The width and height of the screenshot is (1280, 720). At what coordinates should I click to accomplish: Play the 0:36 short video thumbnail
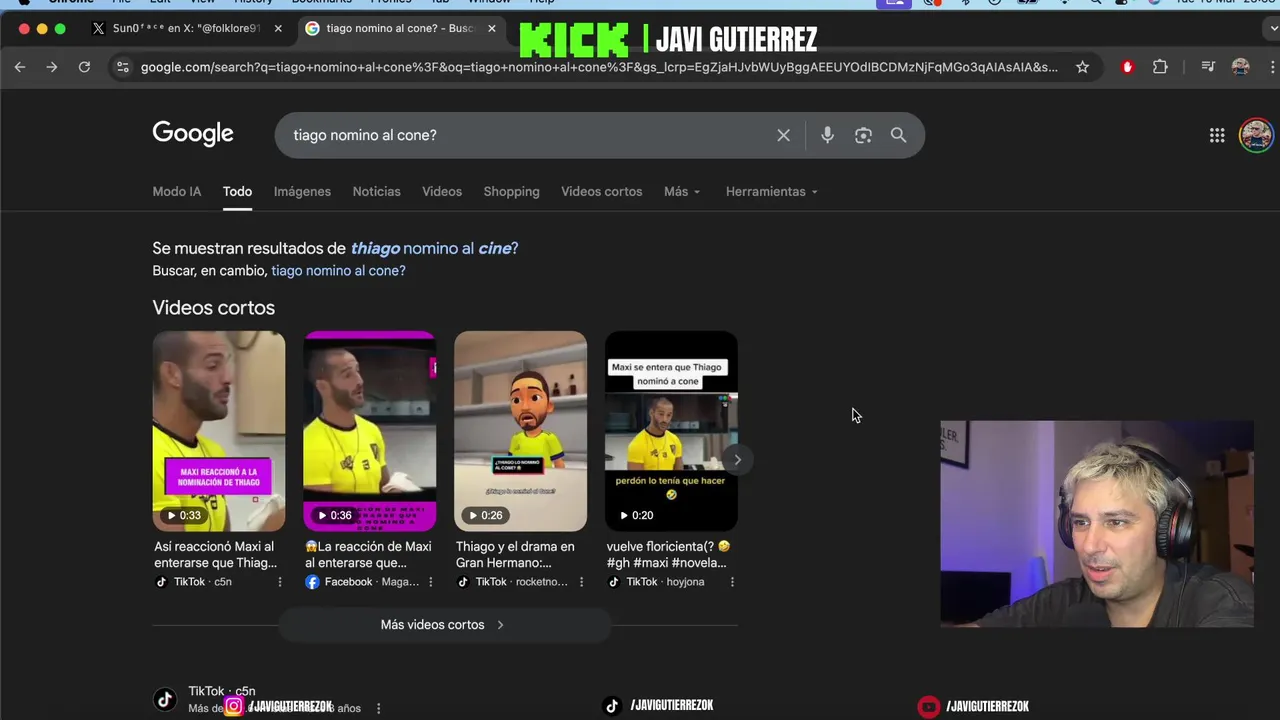(x=369, y=431)
